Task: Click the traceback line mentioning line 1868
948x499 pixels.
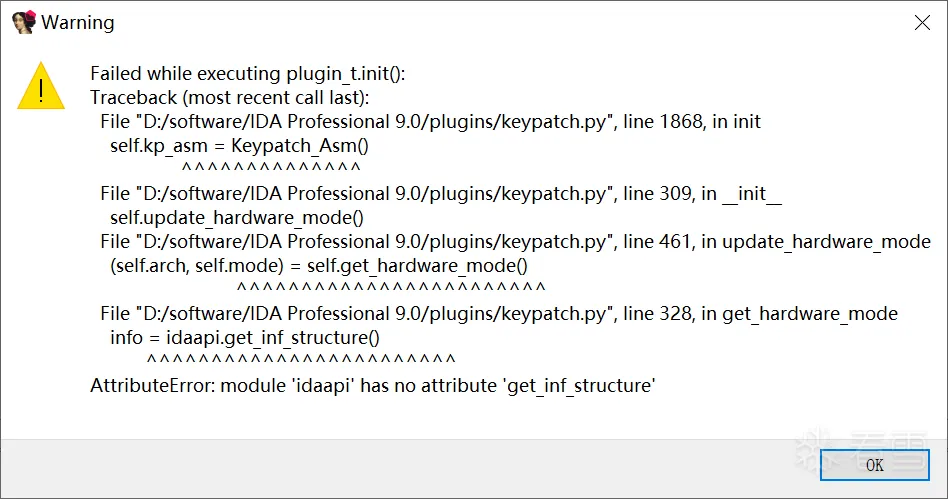Action: [430, 122]
